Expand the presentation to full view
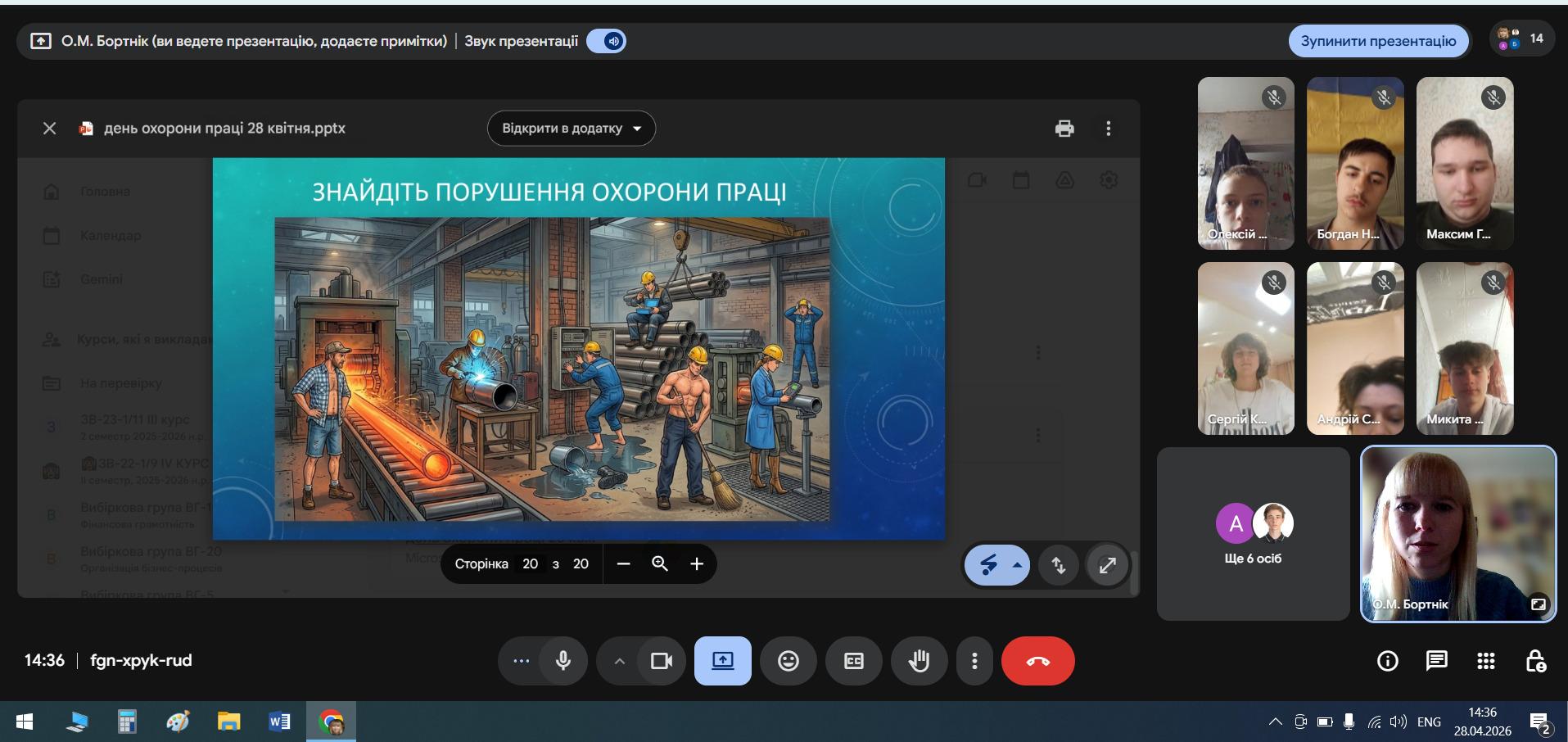Image resolution: width=1568 pixels, height=742 pixels. tap(1107, 565)
